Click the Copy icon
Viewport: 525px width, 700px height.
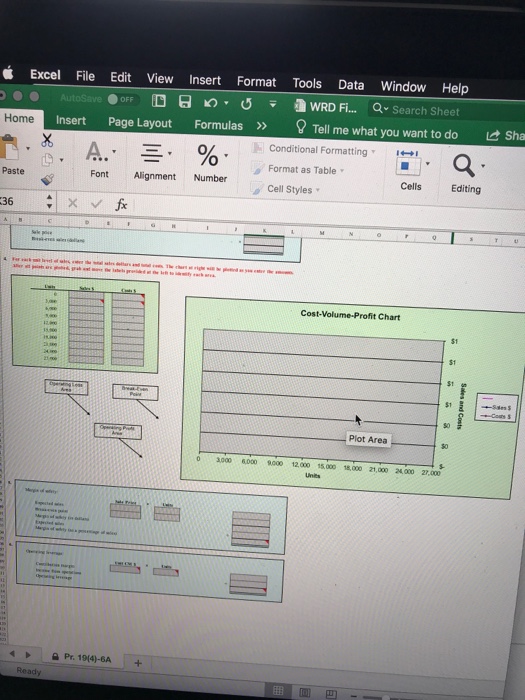(x=47, y=160)
